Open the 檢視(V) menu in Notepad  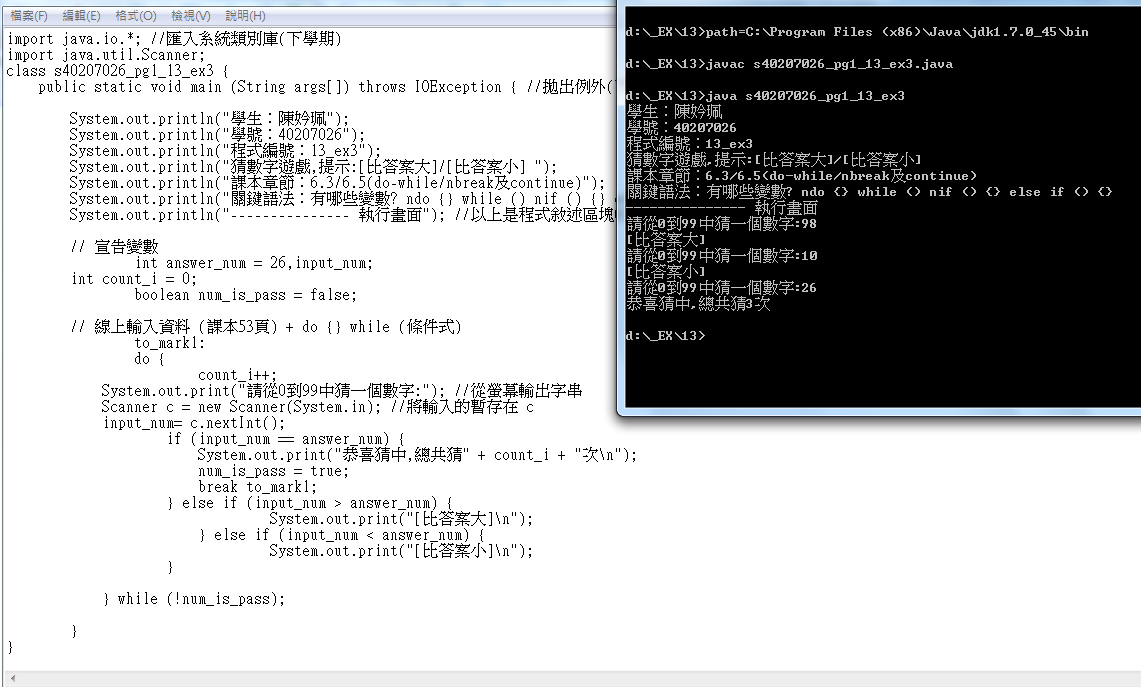point(191,15)
